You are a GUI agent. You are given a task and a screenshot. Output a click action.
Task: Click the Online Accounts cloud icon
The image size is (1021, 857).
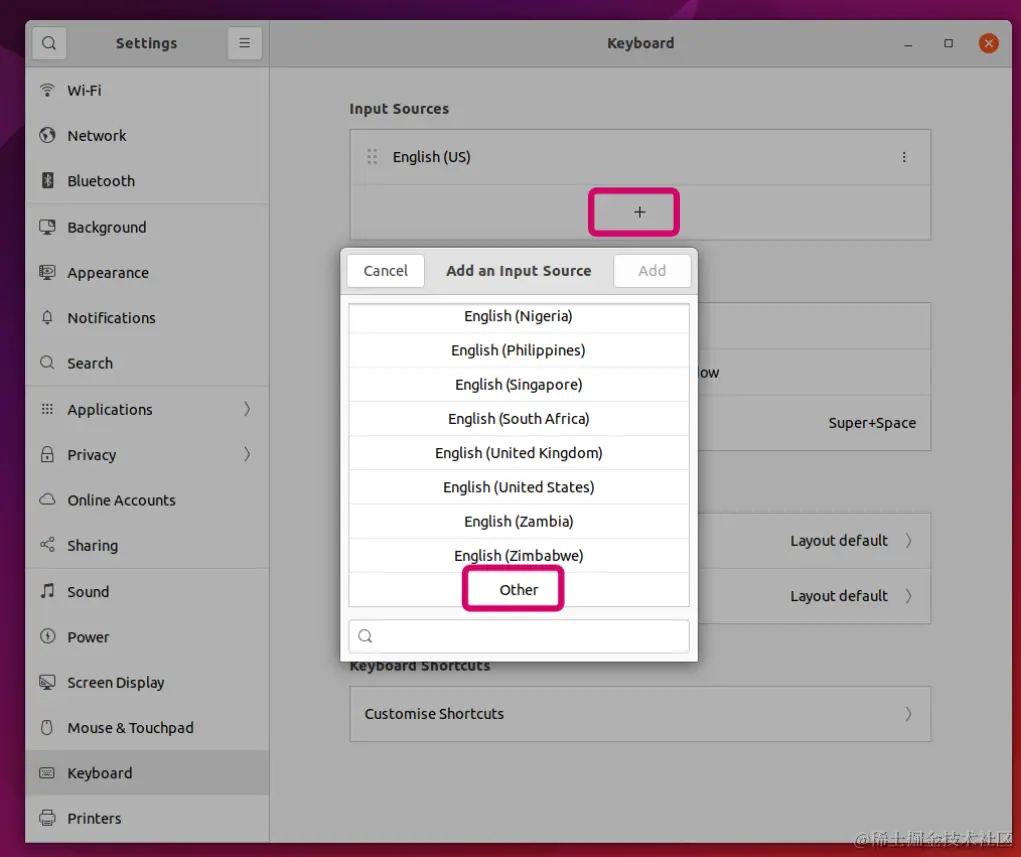click(47, 499)
